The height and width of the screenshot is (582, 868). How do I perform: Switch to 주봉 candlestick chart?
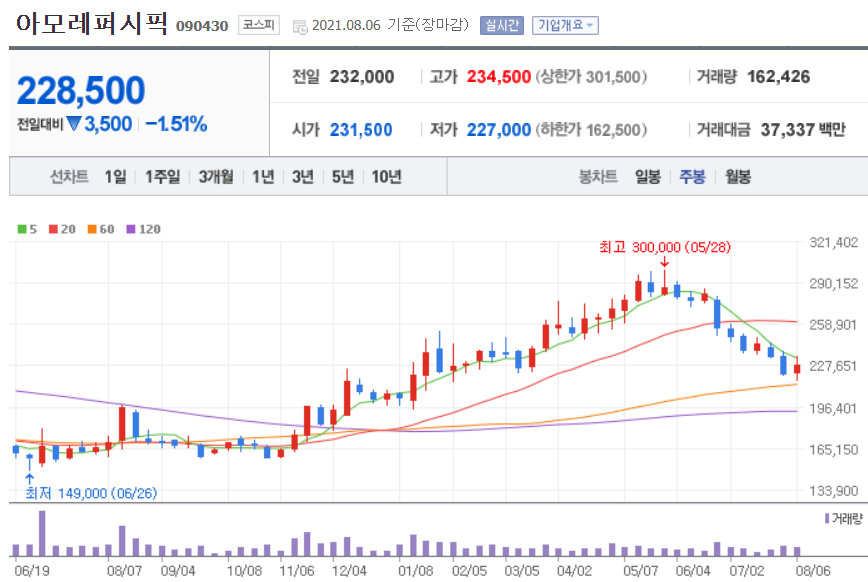692,177
